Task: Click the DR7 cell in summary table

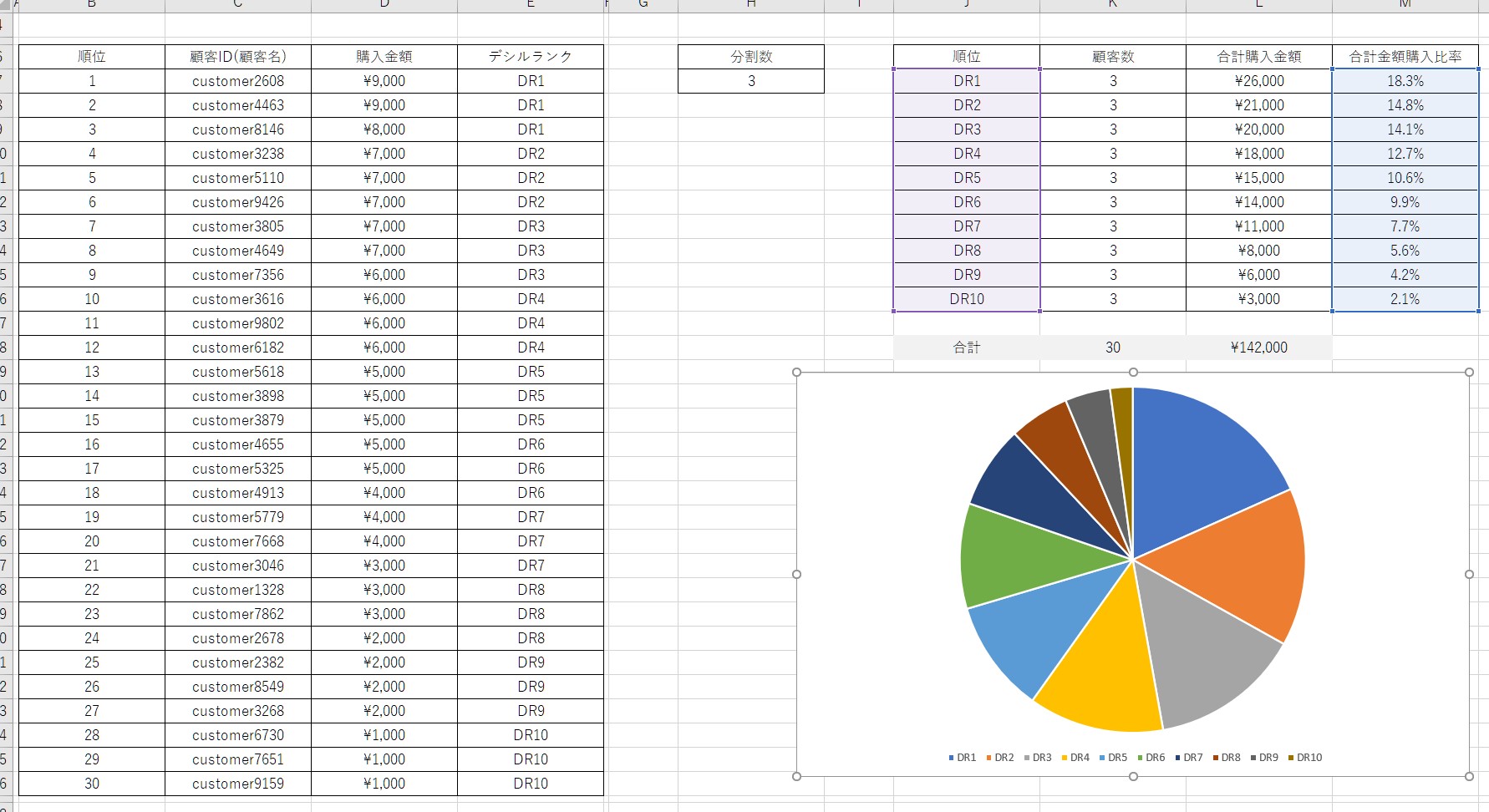Action: 966,226
